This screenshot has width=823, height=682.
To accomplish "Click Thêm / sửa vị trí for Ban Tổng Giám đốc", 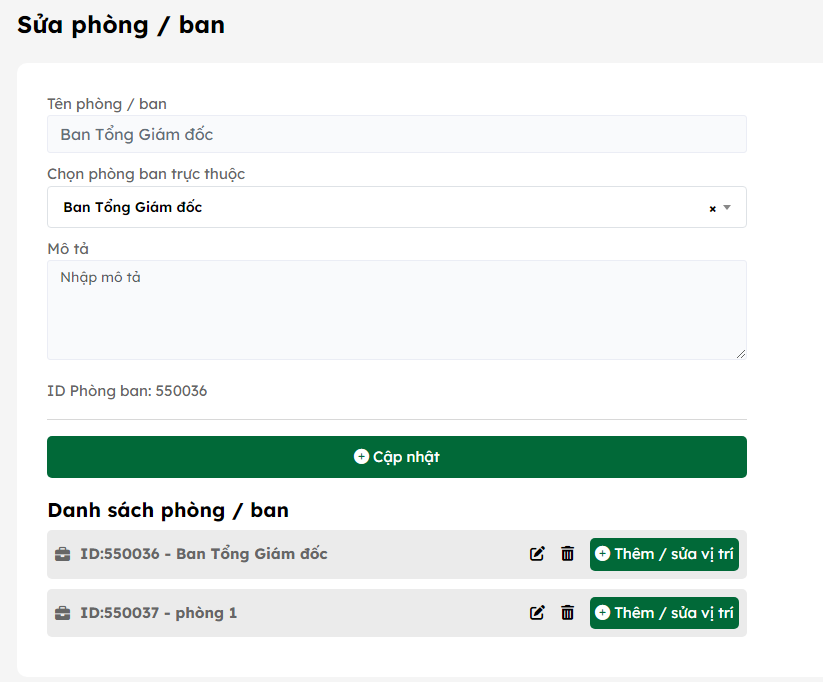I will click(x=664, y=554).
